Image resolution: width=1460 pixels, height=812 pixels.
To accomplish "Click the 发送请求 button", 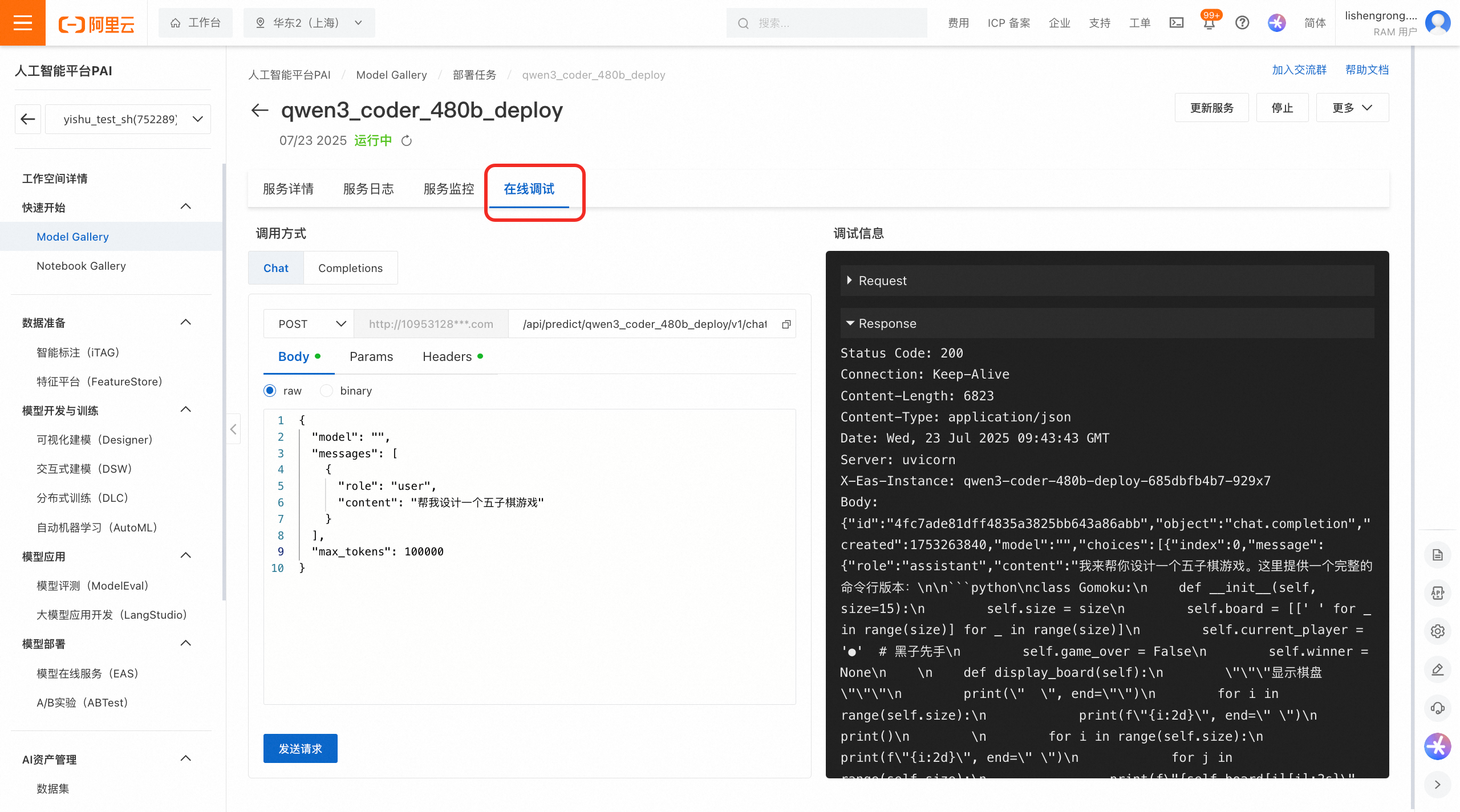I will pyautogui.click(x=300, y=748).
